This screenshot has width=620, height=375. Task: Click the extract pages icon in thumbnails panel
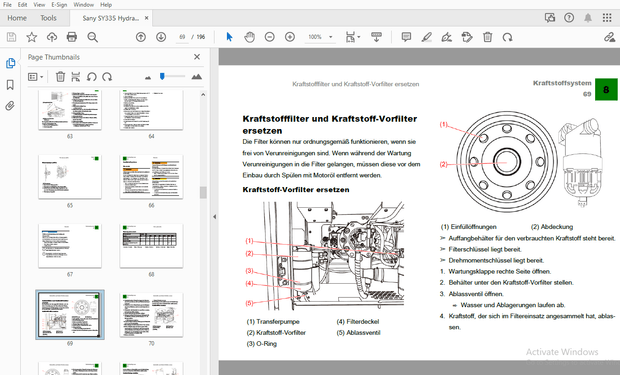76,77
